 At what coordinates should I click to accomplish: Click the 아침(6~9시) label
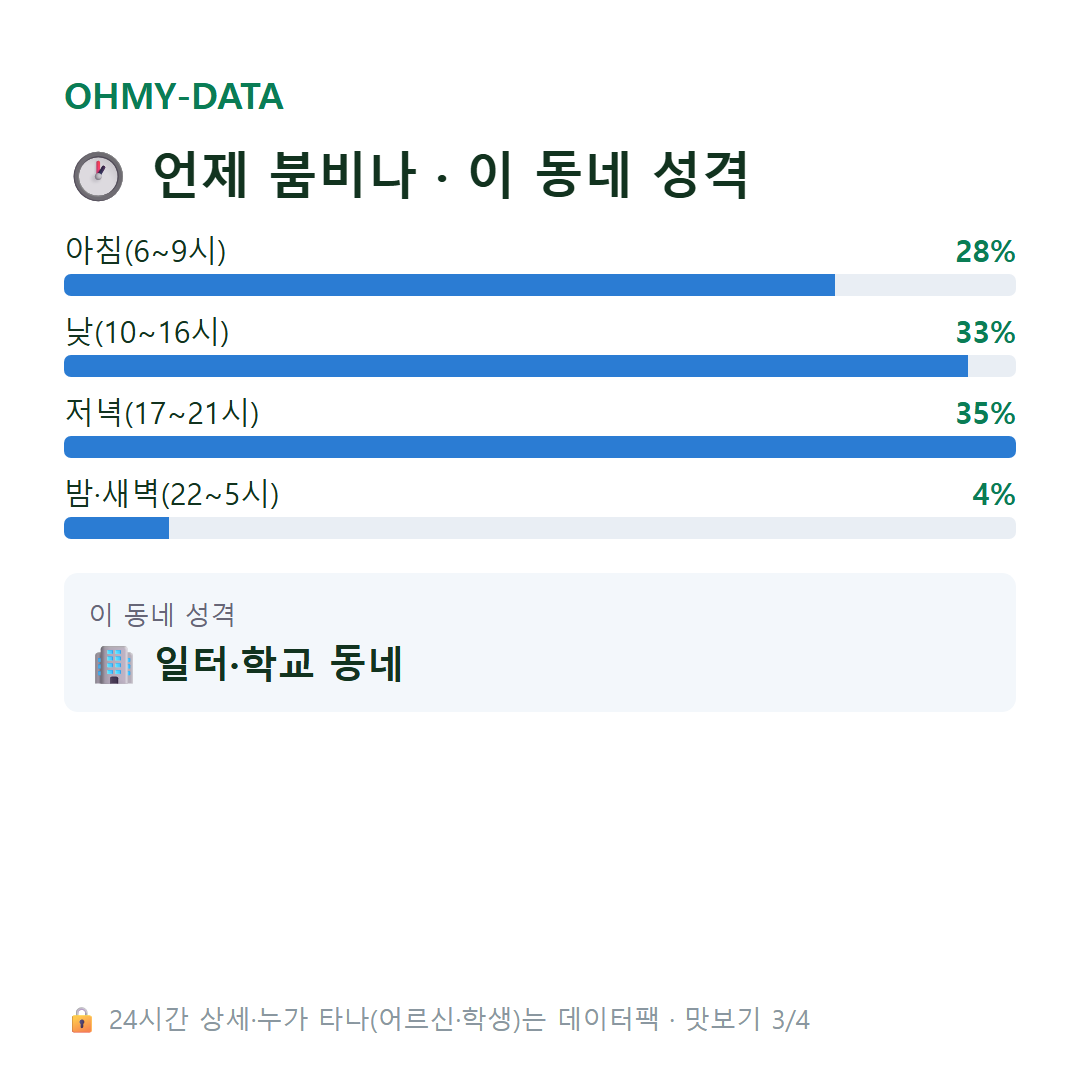(145, 251)
